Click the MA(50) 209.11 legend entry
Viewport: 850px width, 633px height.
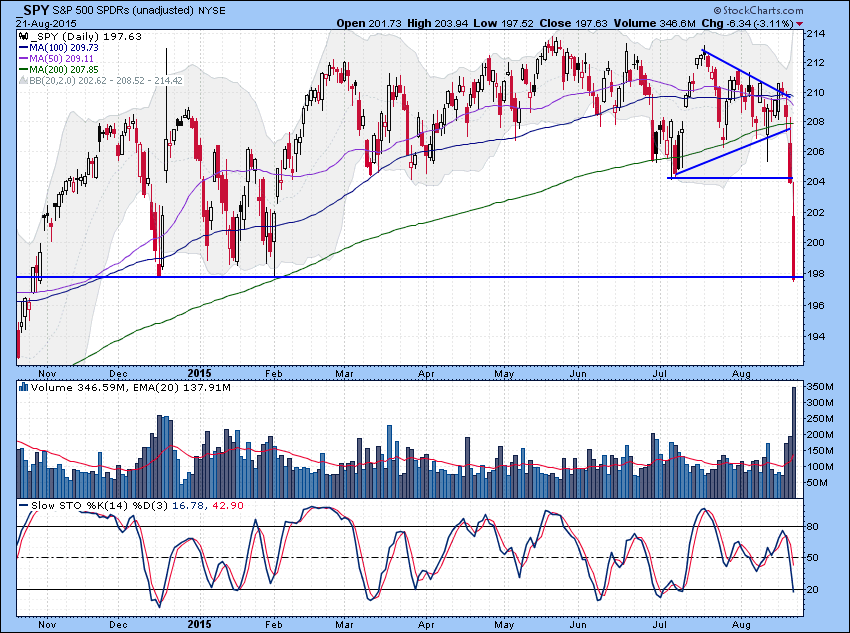coord(61,59)
